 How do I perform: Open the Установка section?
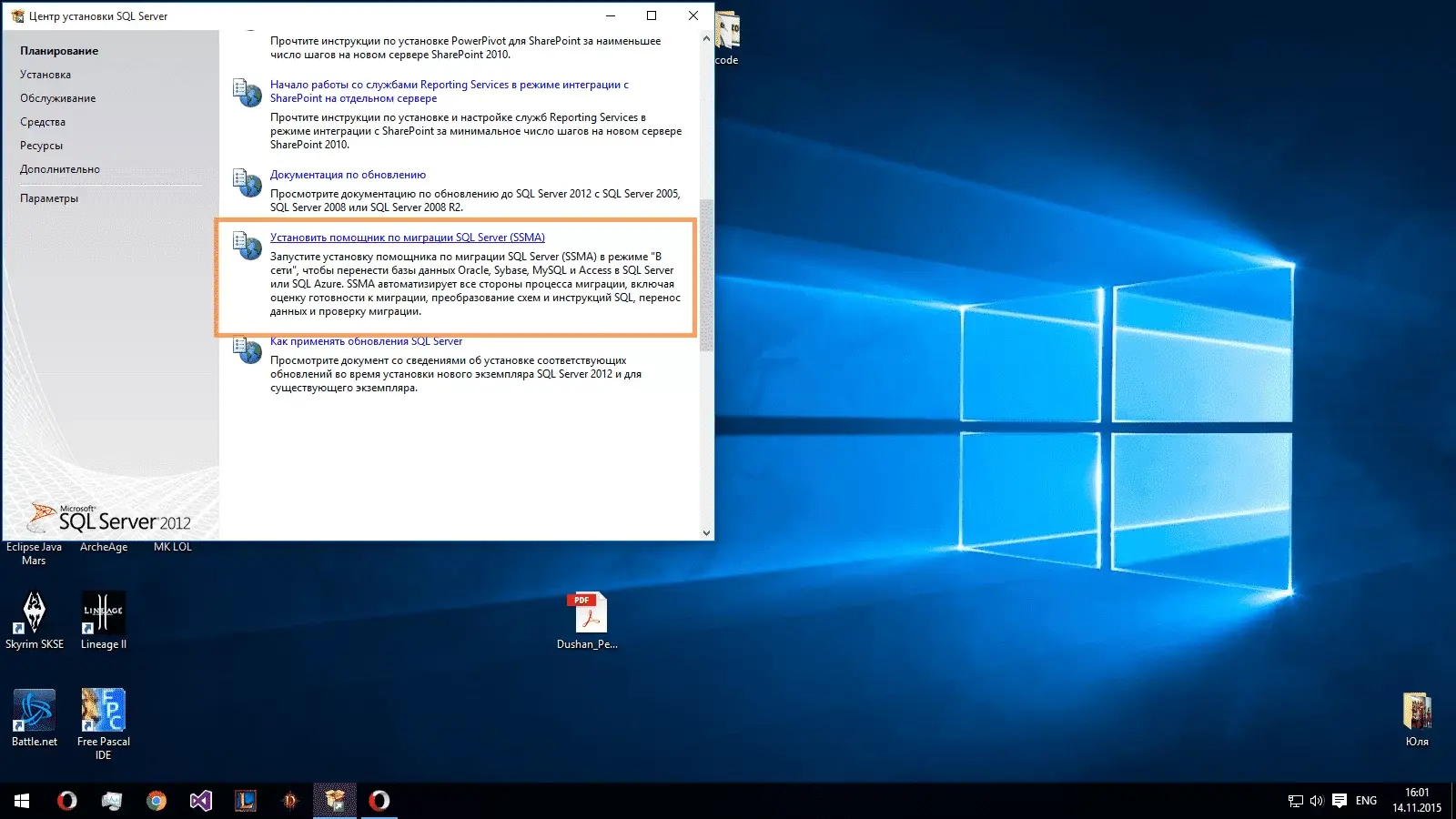pos(45,75)
